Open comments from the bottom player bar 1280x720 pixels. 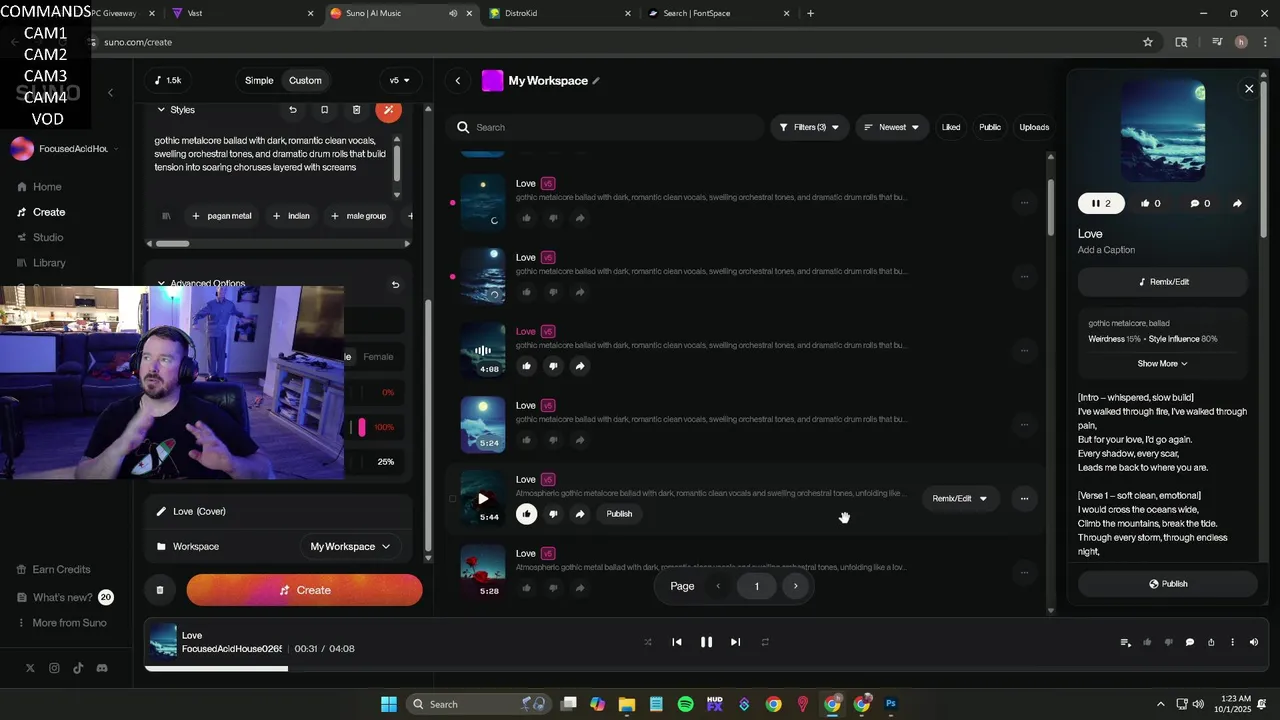[1189, 642]
